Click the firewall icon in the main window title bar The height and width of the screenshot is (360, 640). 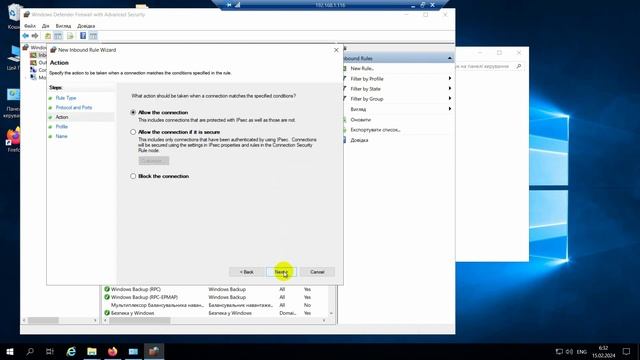pyautogui.click(x=27, y=14)
